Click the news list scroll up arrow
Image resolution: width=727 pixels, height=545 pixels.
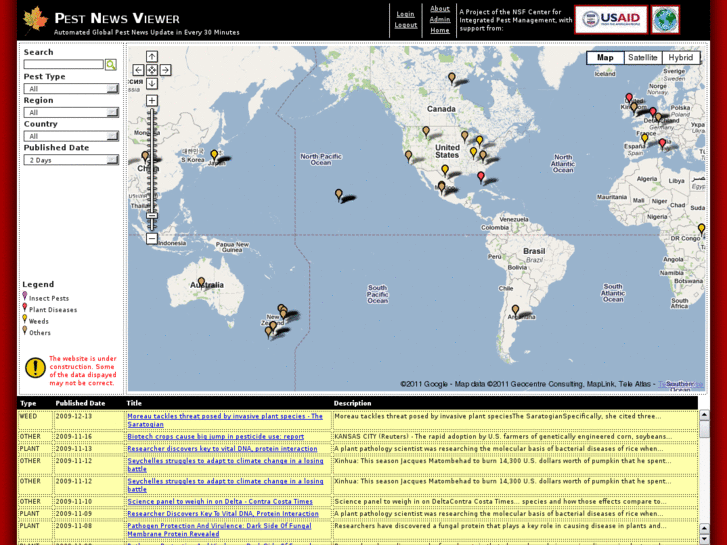point(704,415)
